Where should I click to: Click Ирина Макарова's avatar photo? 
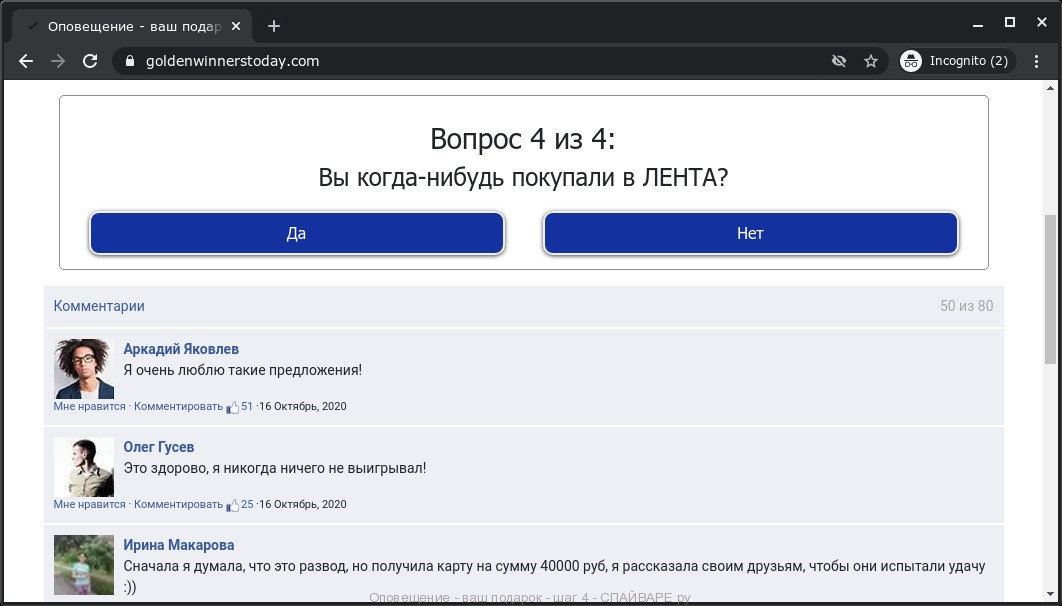pyautogui.click(x=84, y=565)
